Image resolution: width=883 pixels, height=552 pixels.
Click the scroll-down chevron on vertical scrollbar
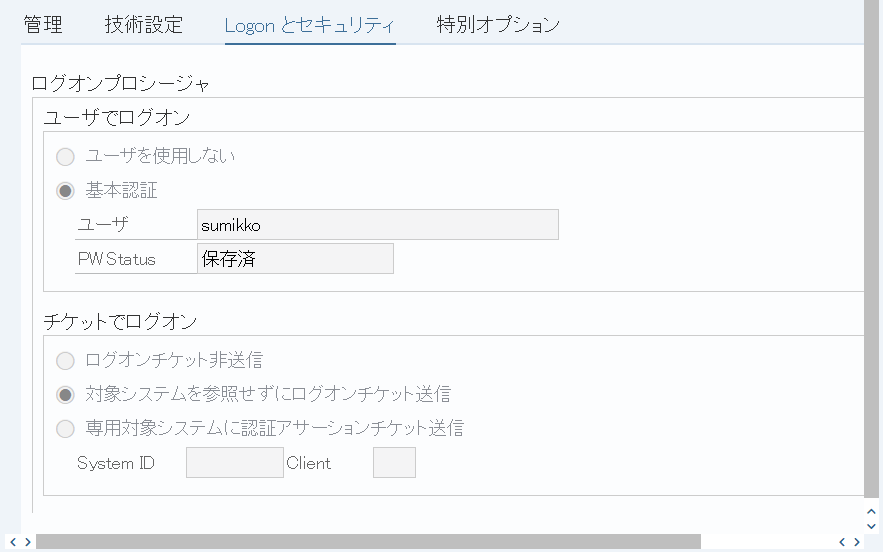[x=871, y=526]
